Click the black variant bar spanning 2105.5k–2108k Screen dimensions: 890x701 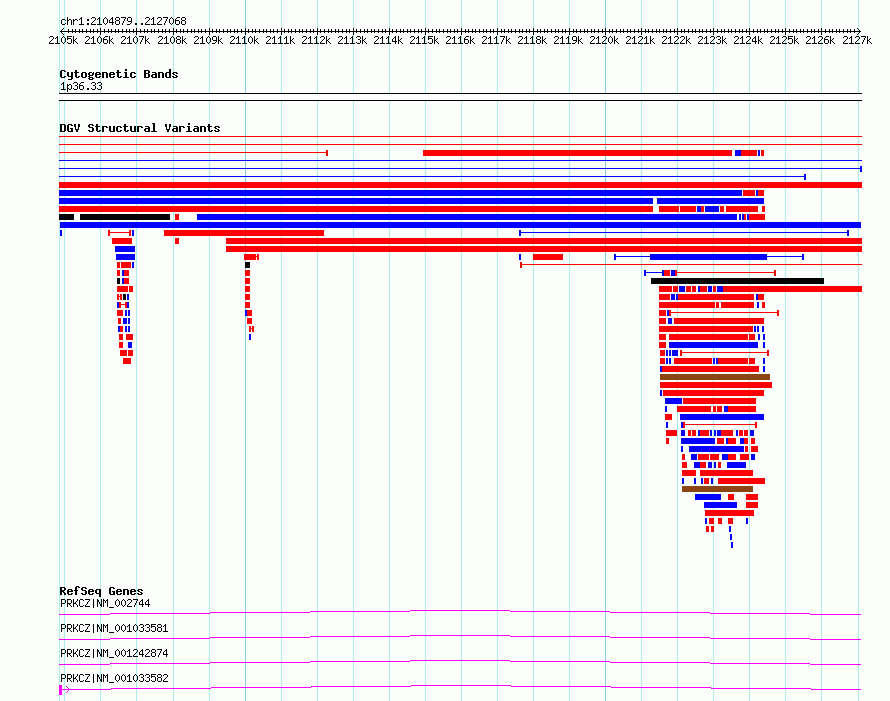coord(125,217)
